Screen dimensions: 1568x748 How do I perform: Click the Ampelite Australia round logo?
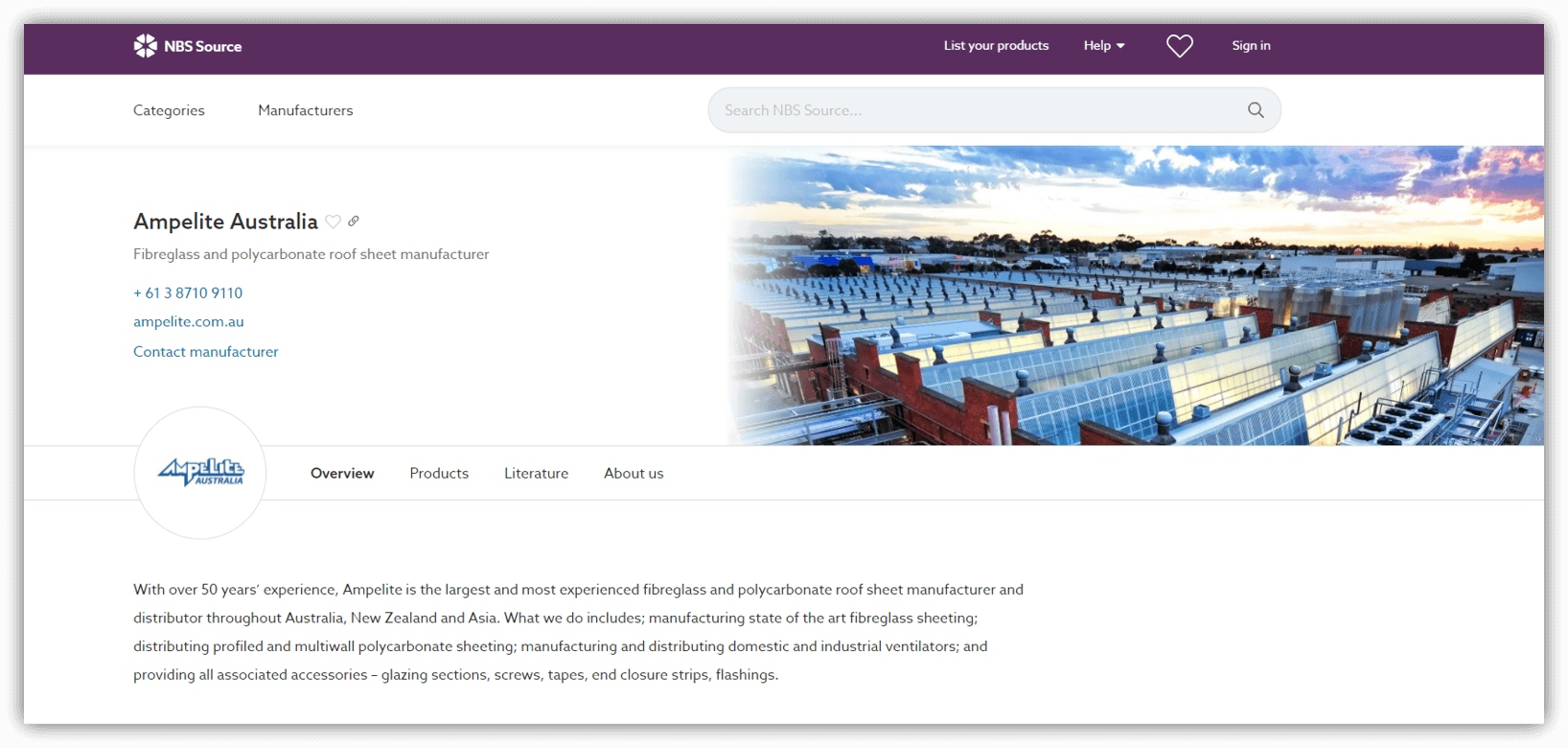(x=200, y=473)
